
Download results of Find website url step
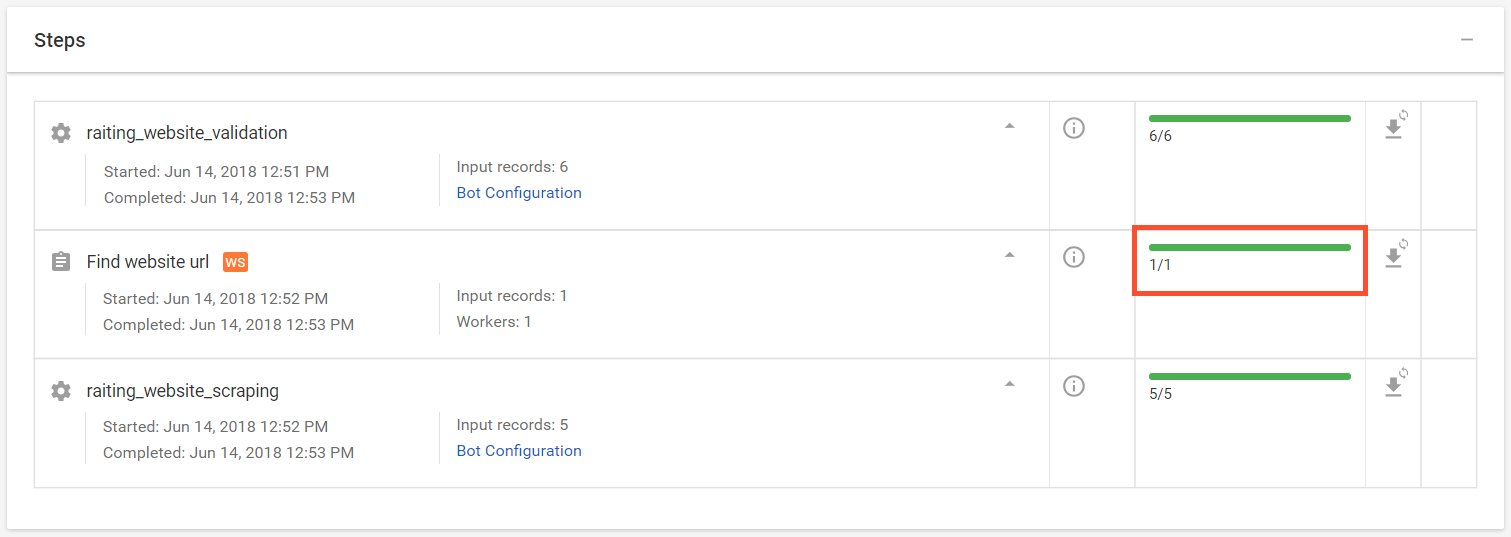pos(1394,256)
